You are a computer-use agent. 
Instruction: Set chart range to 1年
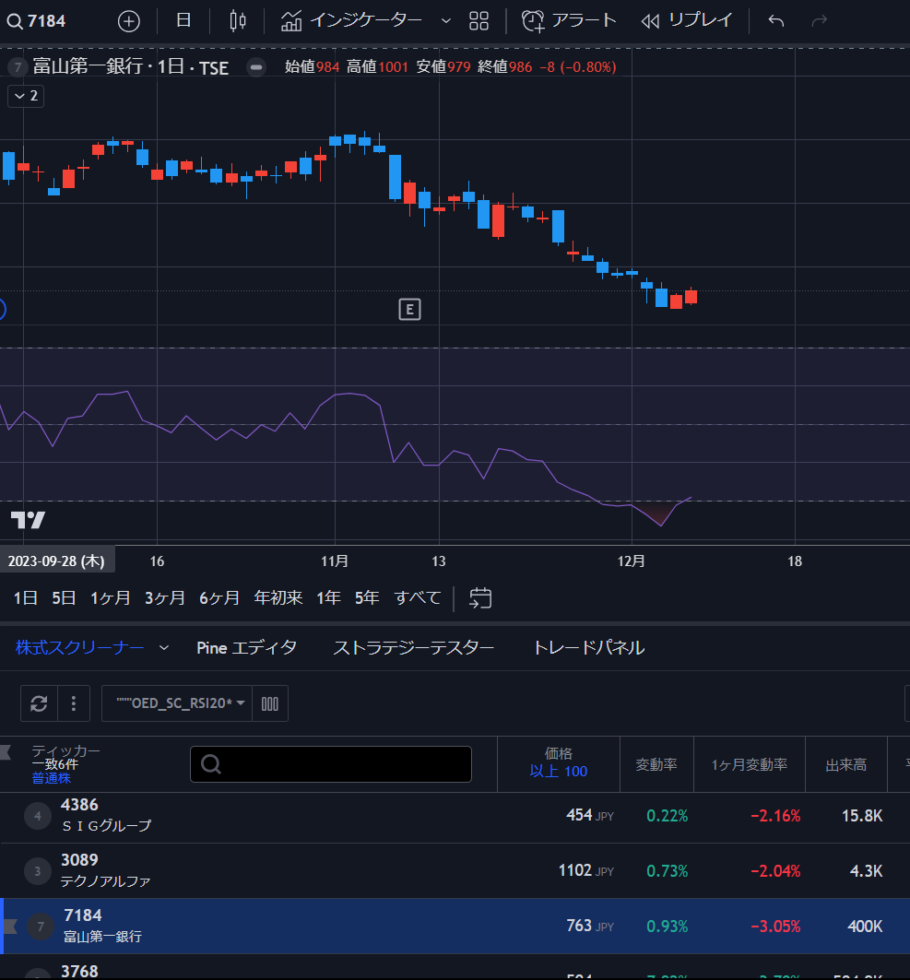tap(329, 598)
